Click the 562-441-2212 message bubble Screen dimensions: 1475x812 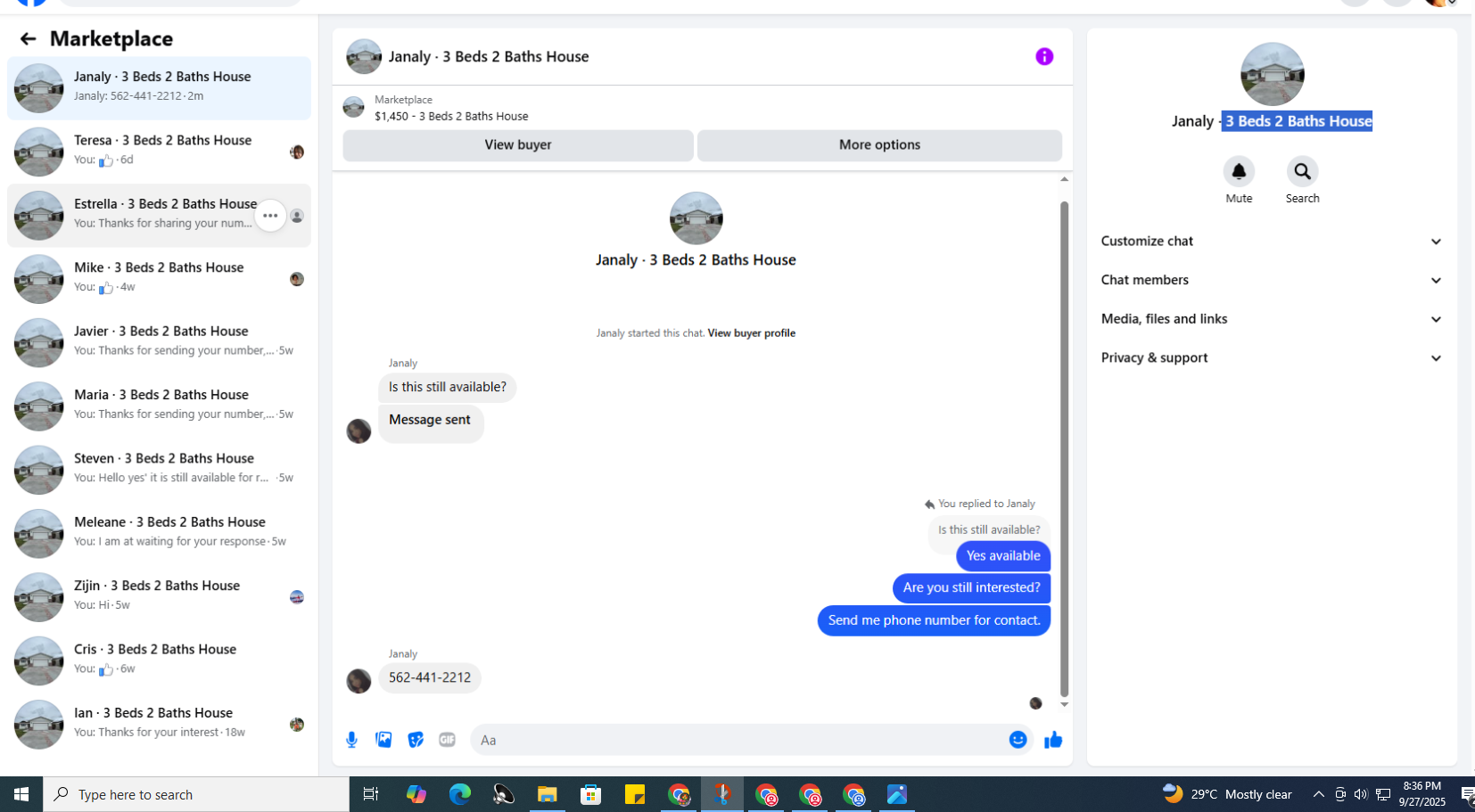pos(430,678)
